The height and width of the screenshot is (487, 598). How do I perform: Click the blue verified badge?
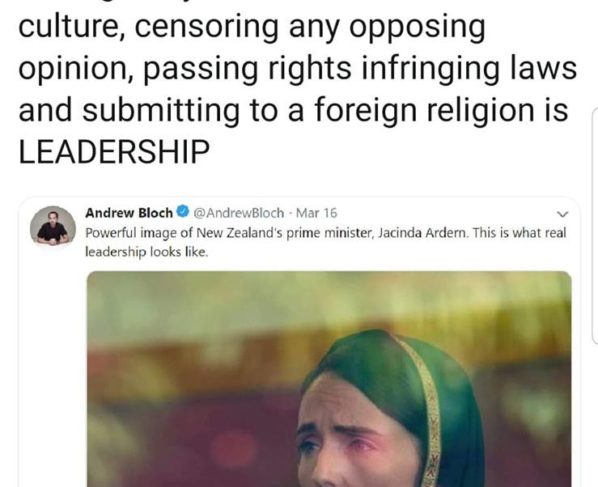tap(183, 212)
